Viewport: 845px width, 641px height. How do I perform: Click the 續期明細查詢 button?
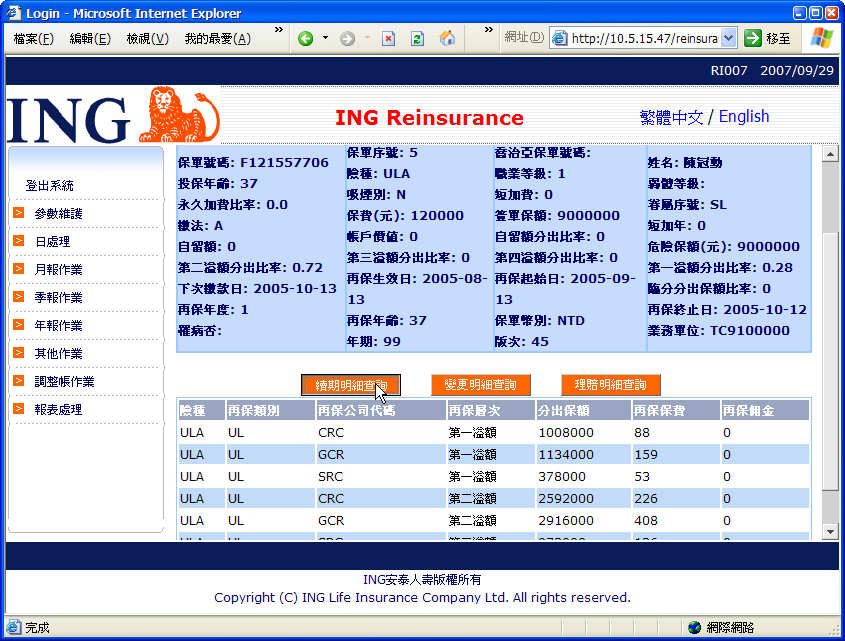tap(351, 385)
